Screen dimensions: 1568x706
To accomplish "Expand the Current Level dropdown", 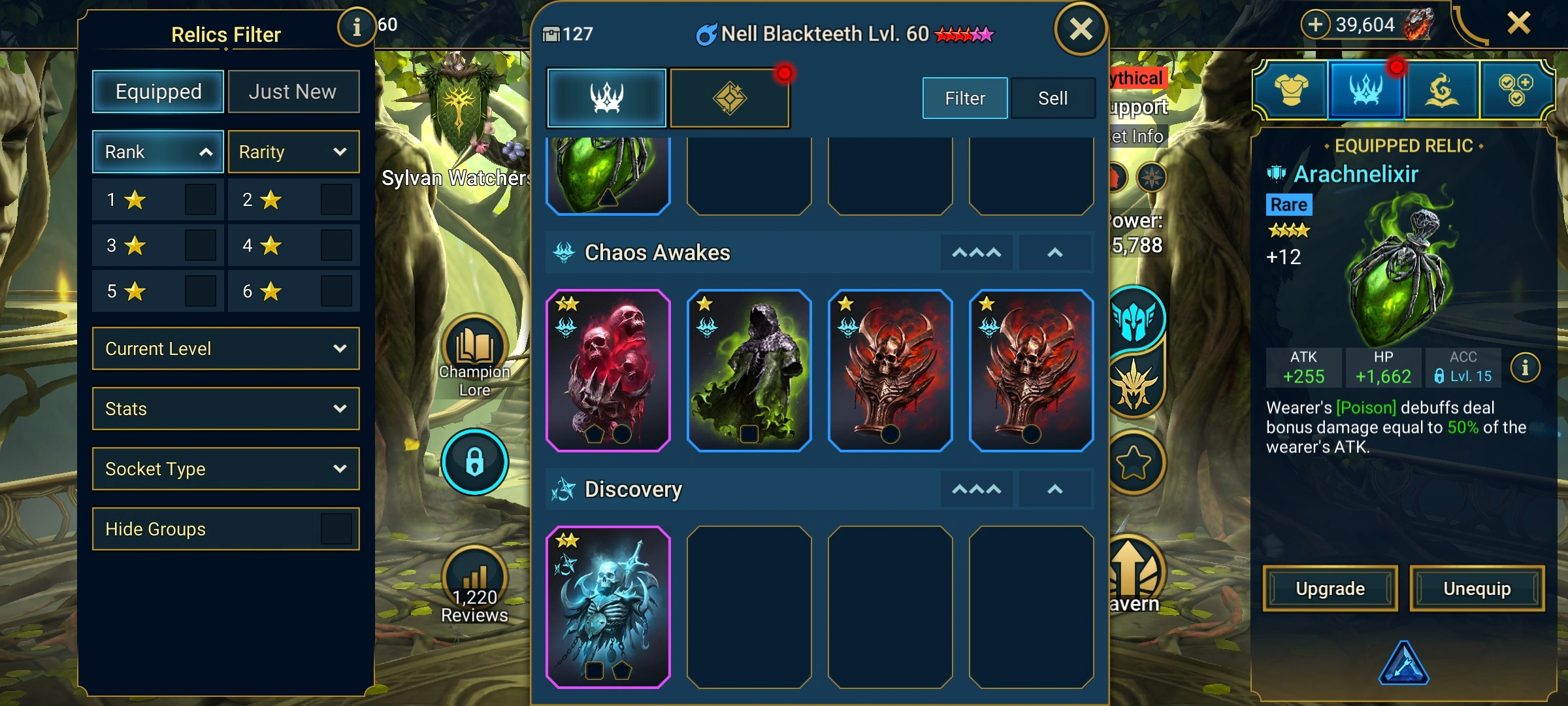I will pos(226,348).
